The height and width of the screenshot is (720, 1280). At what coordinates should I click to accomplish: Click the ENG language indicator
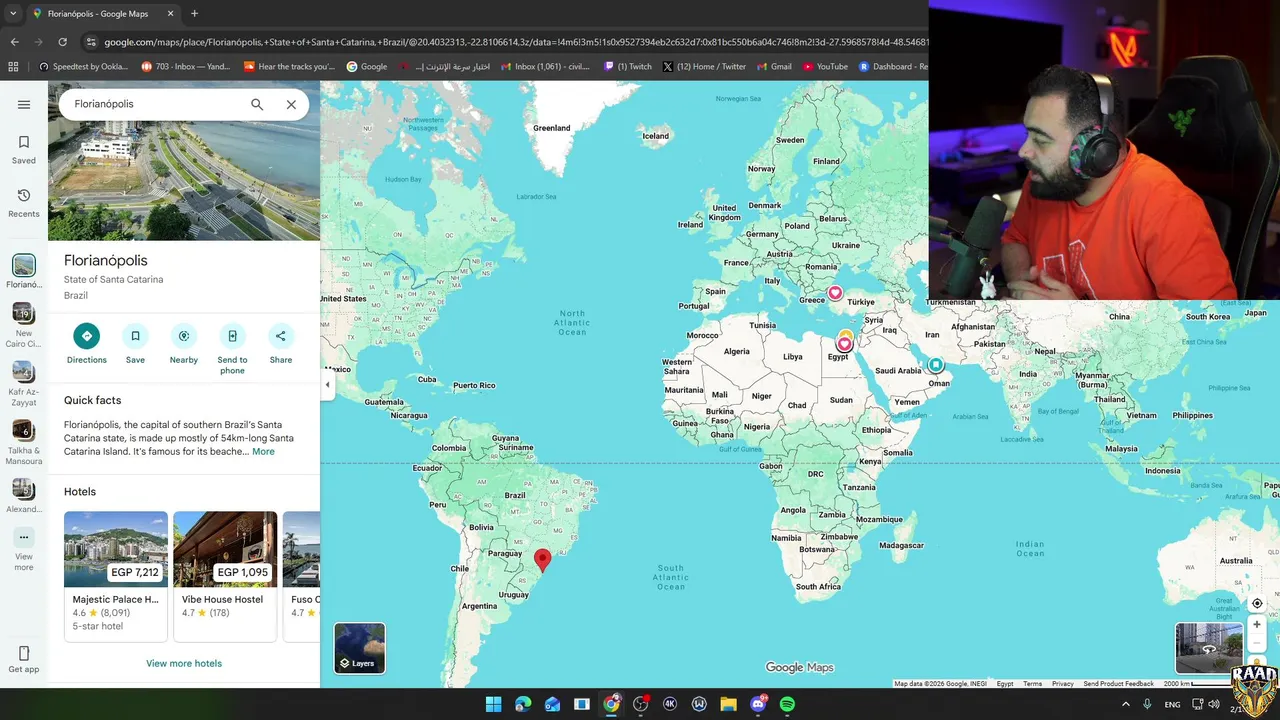pos(1172,704)
